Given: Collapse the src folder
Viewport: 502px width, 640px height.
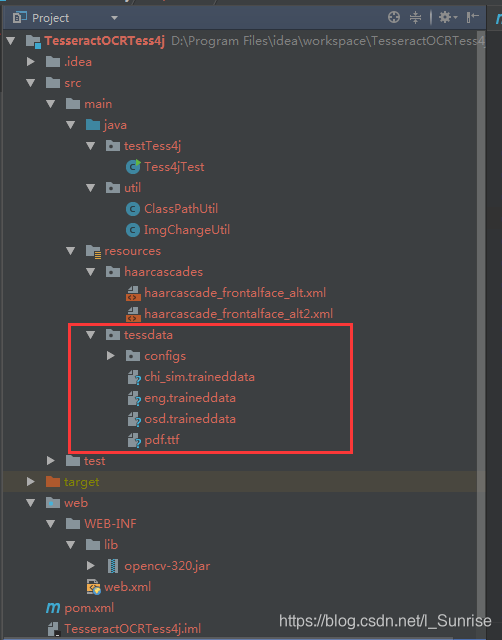Looking at the screenshot, I should coord(31,83).
